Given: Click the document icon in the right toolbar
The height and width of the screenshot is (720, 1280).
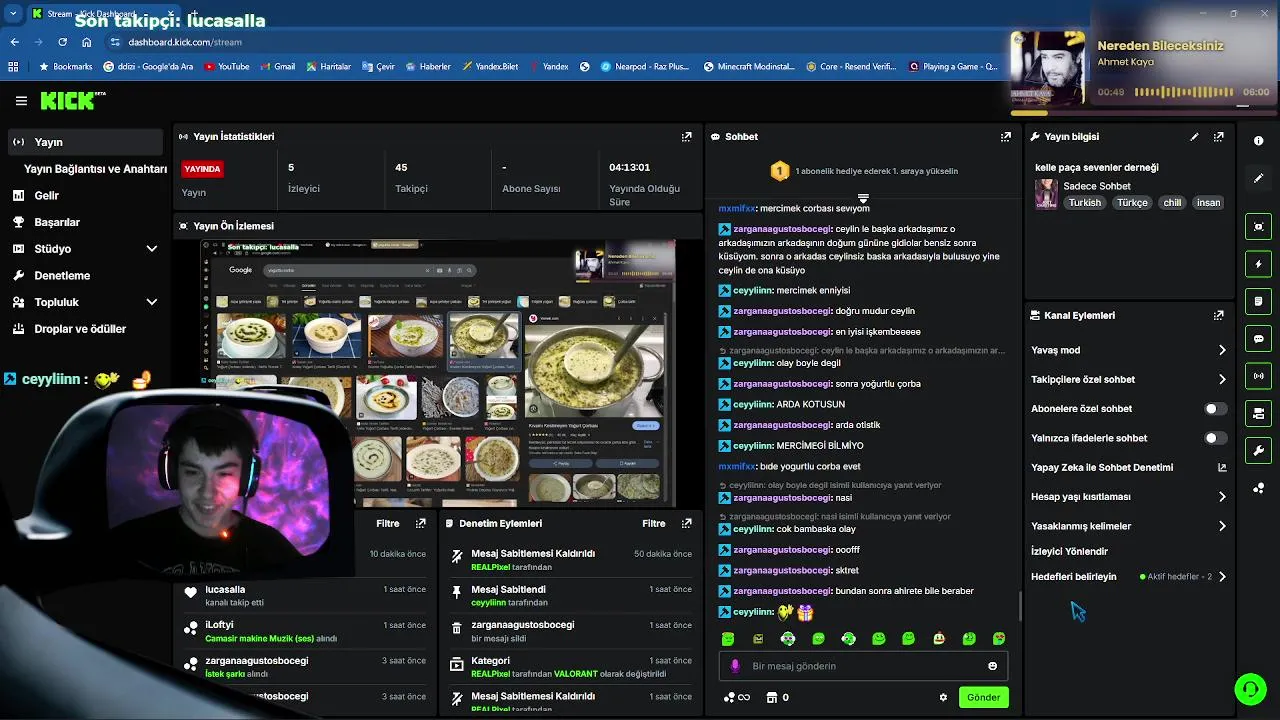Looking at the screenshot, I should point(1258,301).
